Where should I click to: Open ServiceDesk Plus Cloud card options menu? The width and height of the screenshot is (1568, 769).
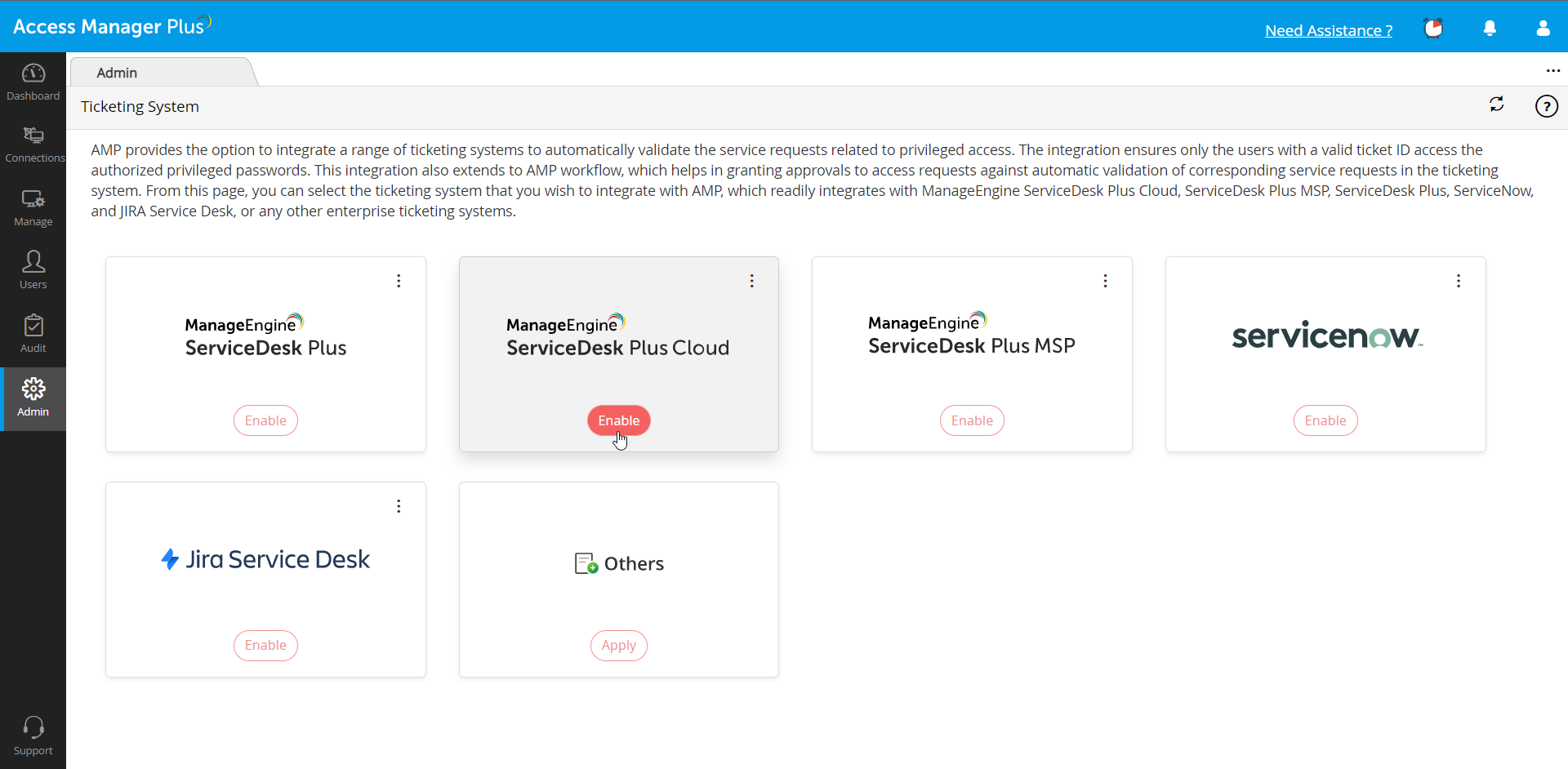pyautogui.click(x=751, y=281)
